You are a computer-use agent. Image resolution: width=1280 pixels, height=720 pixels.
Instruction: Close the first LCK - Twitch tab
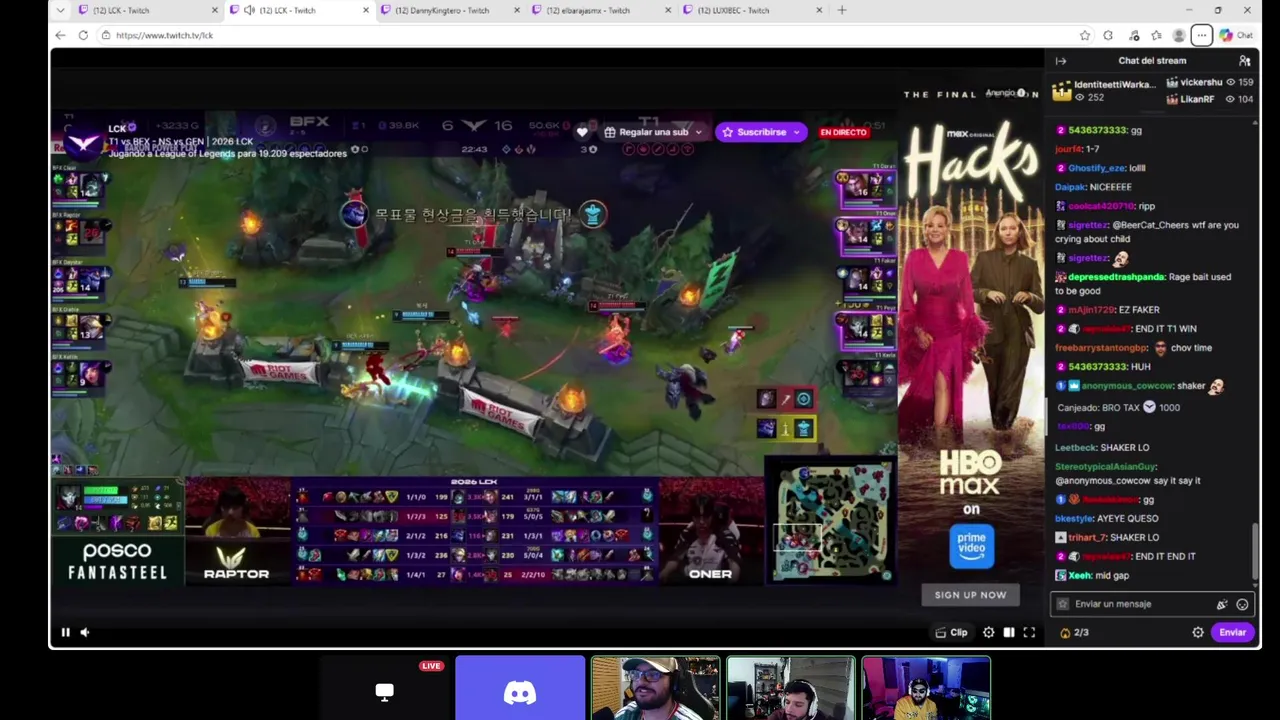(214, 10)
